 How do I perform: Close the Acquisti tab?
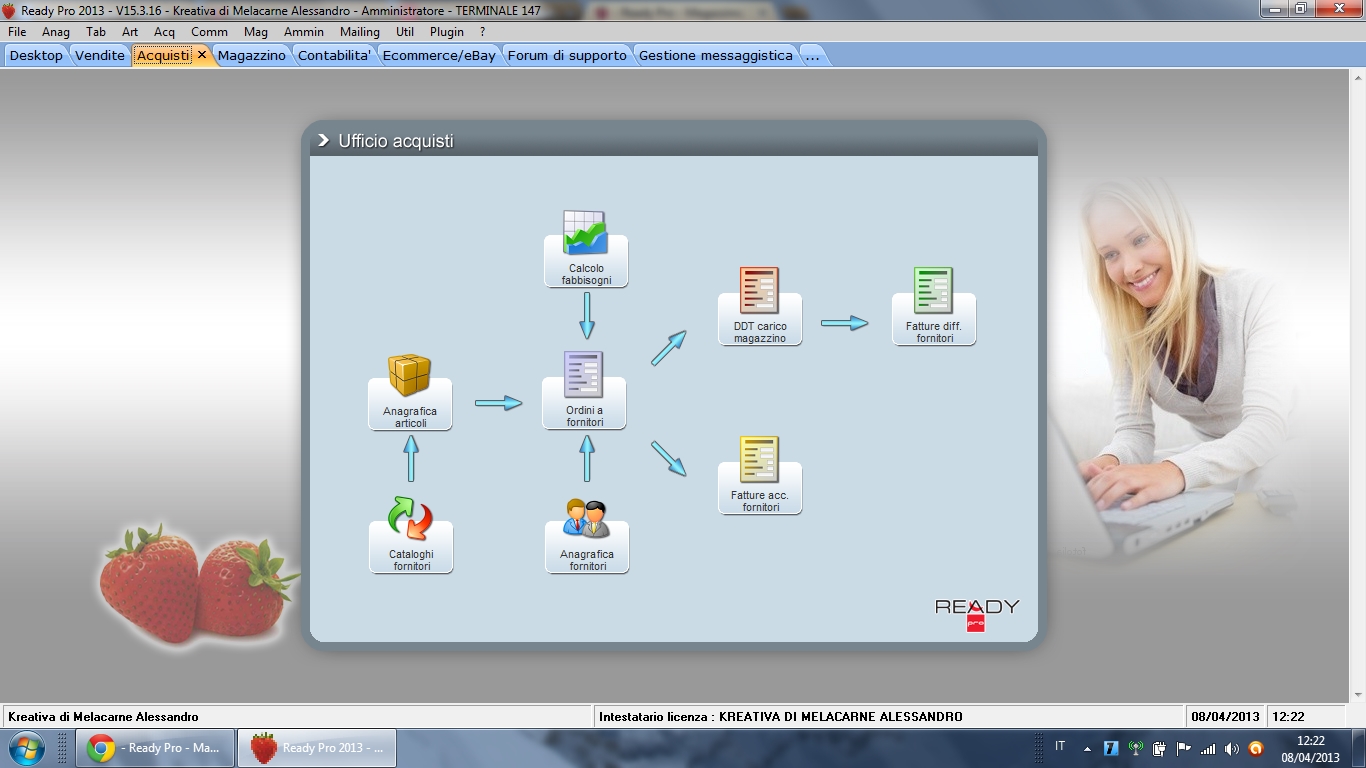coord(202,55)
